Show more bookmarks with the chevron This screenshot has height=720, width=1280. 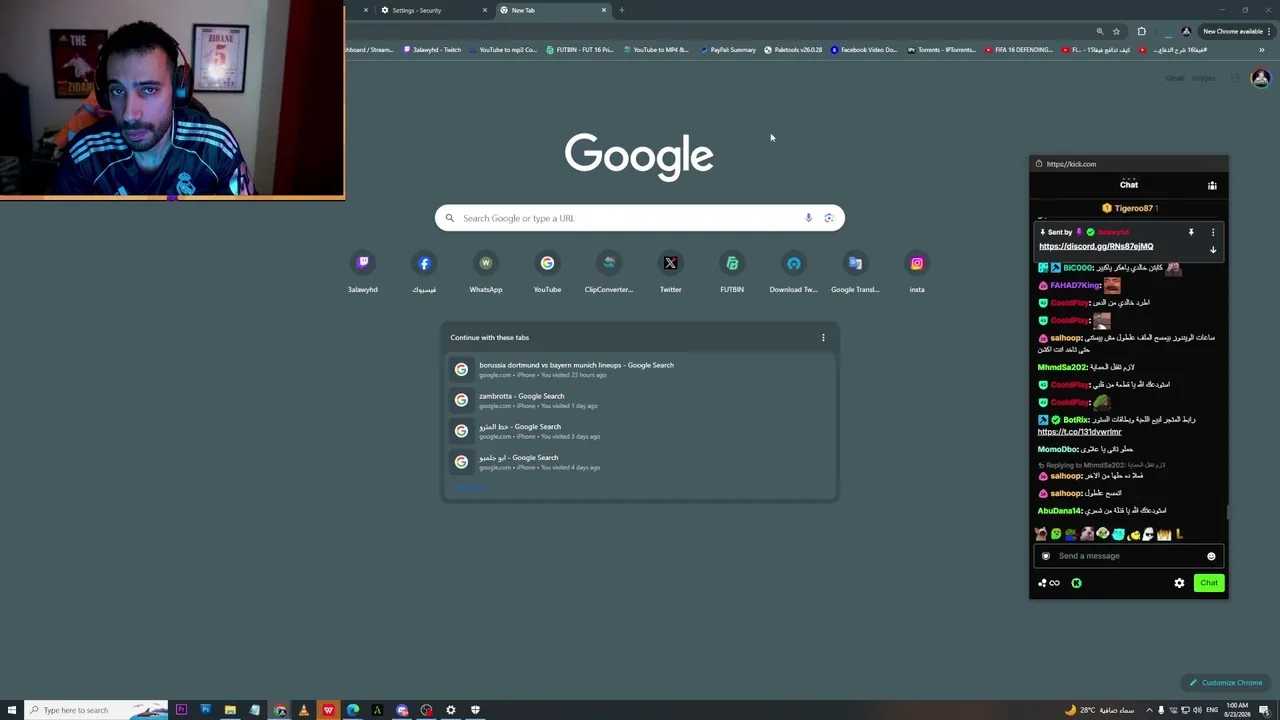point(1261,50)
